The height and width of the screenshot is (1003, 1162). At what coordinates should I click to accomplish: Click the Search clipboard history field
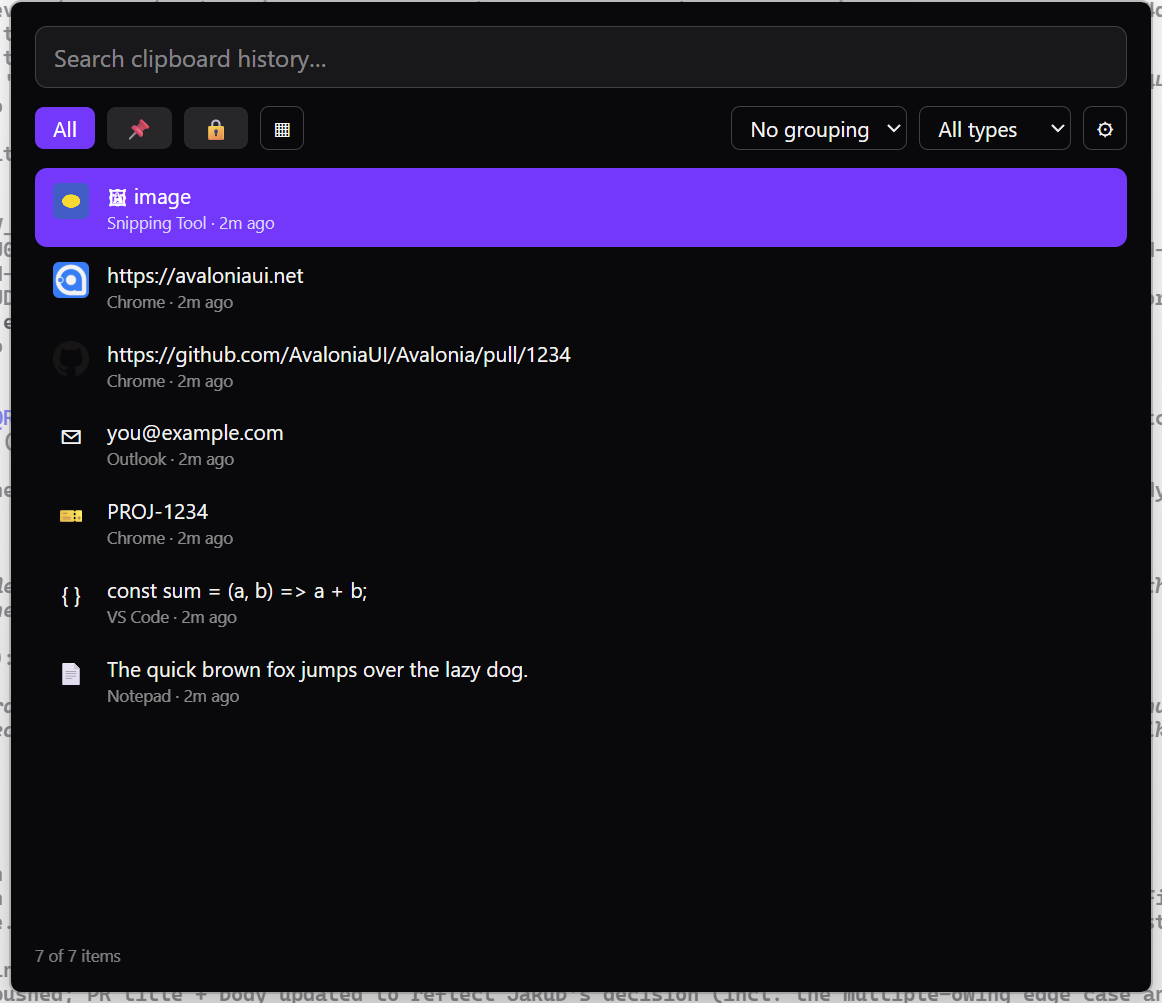tap(580, 58)
